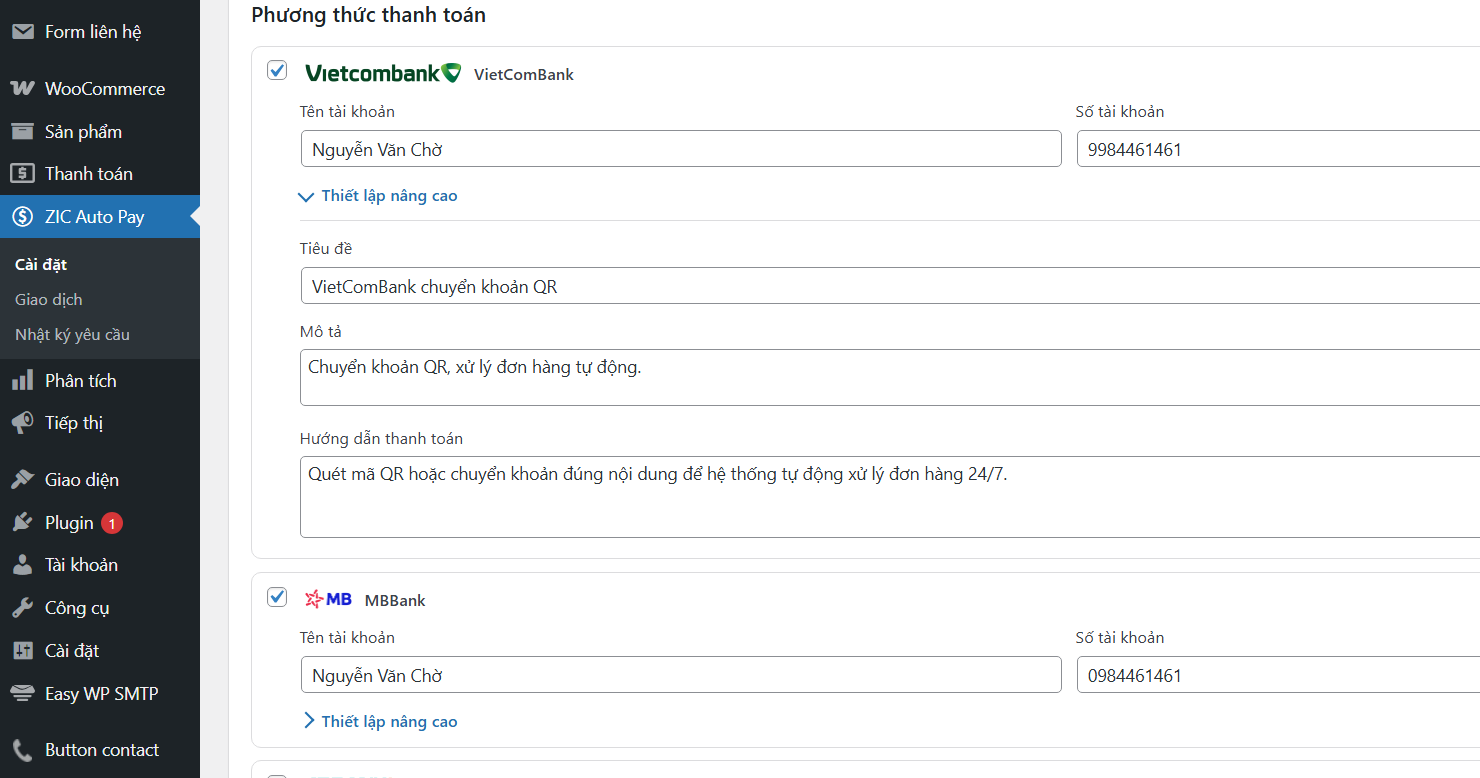Image resolution: width=1480 pixels, height=778 pixels.
Task: Click the Cài đặt sliders icon
Action: [22, 651]
